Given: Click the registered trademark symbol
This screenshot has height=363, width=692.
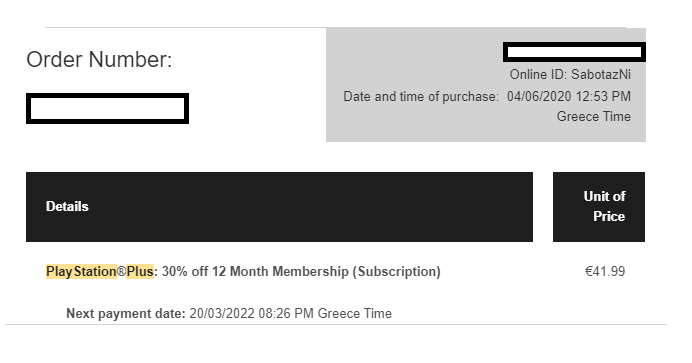Looking at the screenshot, I should (x=122, y=271).
